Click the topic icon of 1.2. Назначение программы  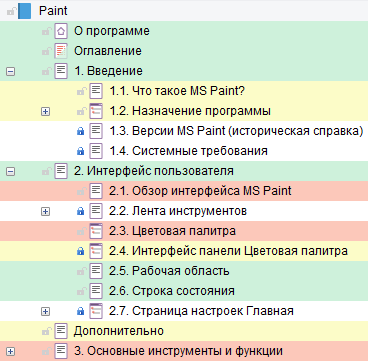[x=96, y=111]
